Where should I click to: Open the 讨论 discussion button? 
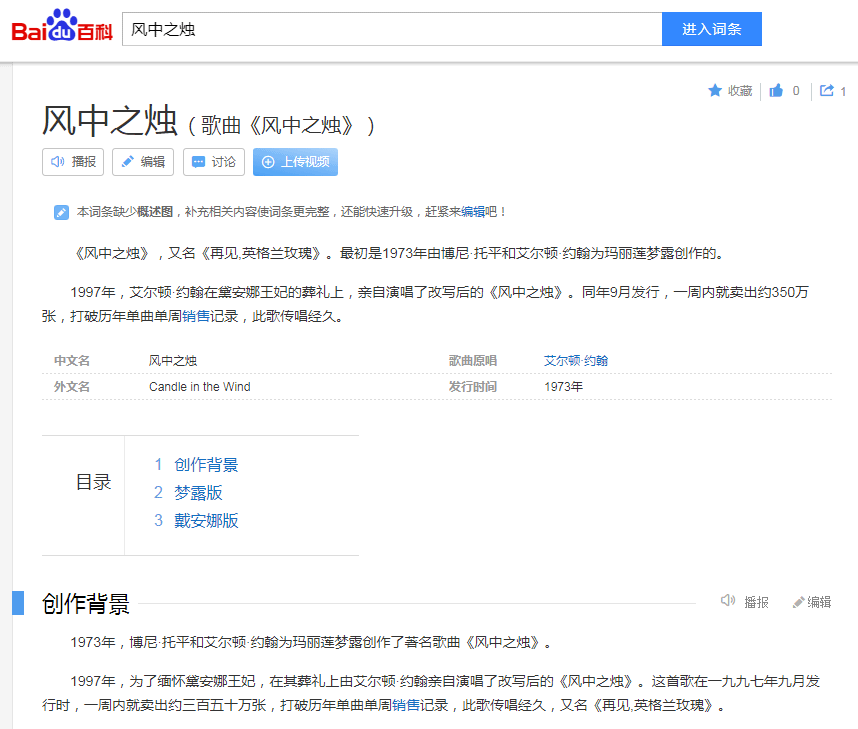click(x=213, y=162)
